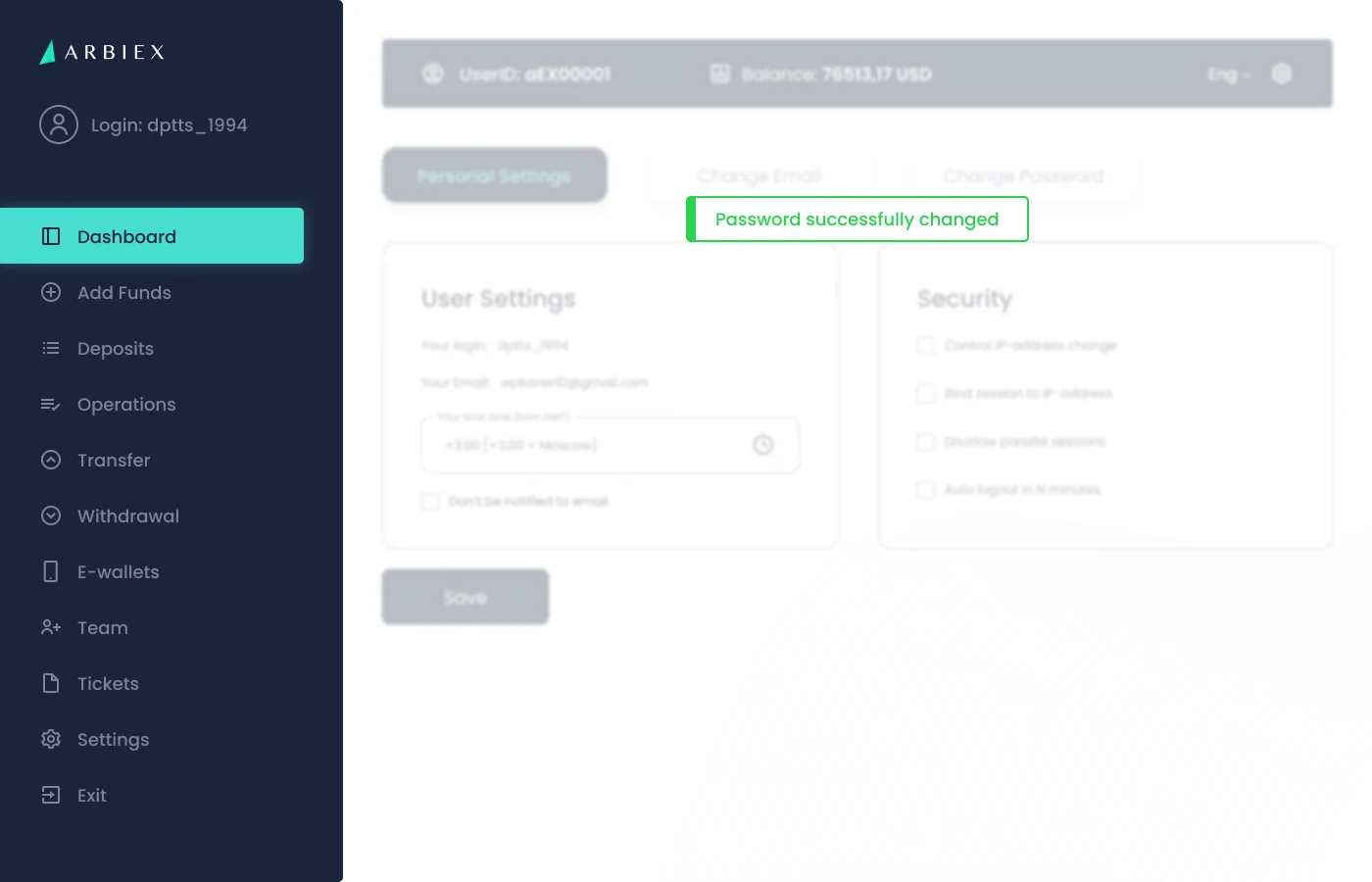Click the Withdrawal circle arrow icon

click(x=51, y=515)
